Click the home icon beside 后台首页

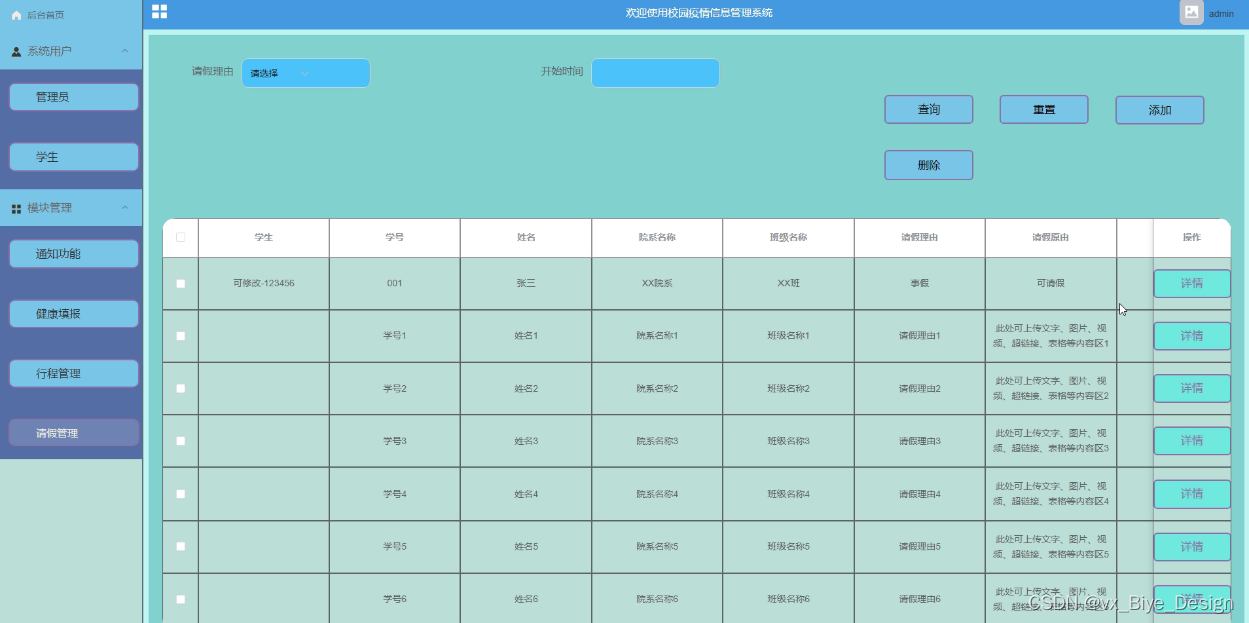[16, 15]
